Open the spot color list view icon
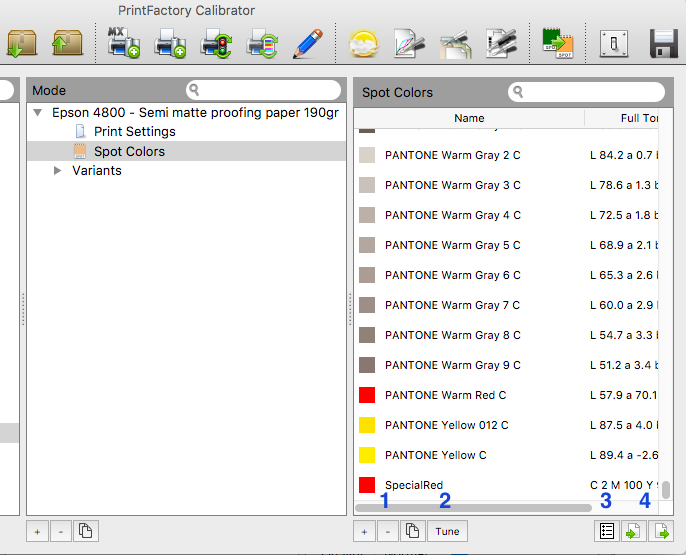 [607, 531]
